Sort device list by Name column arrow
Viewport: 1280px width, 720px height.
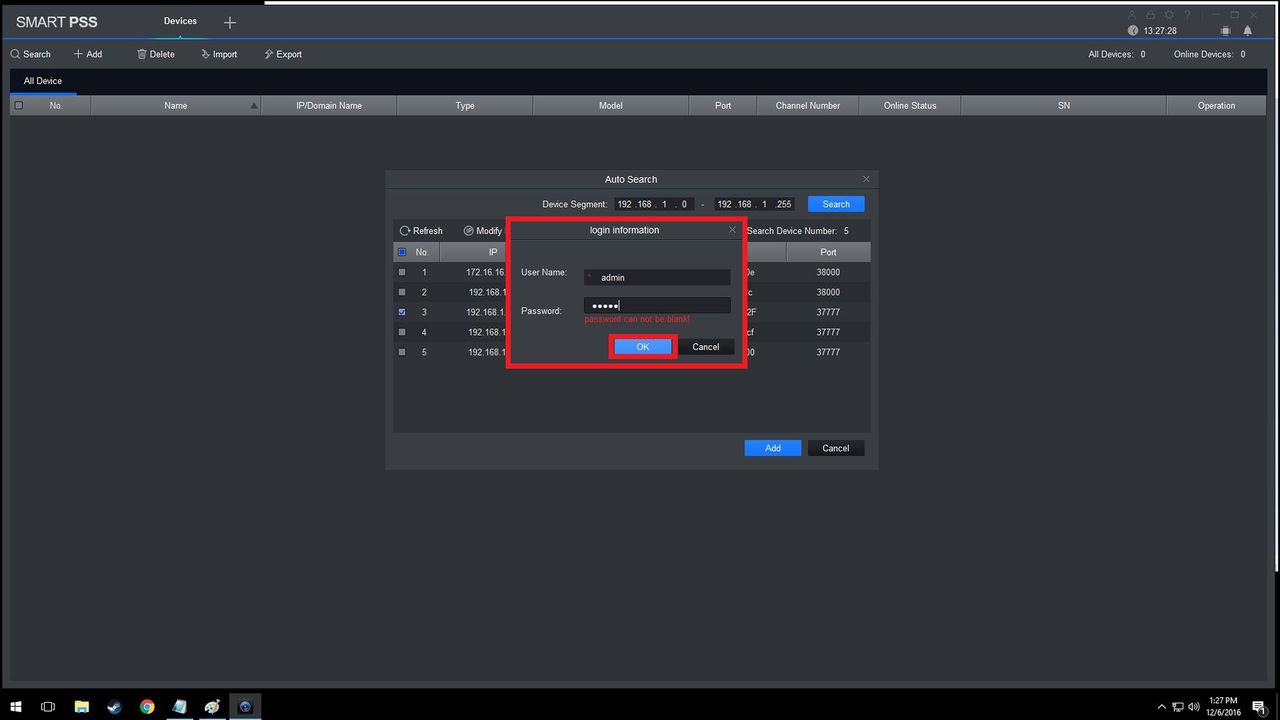point(253,106)
